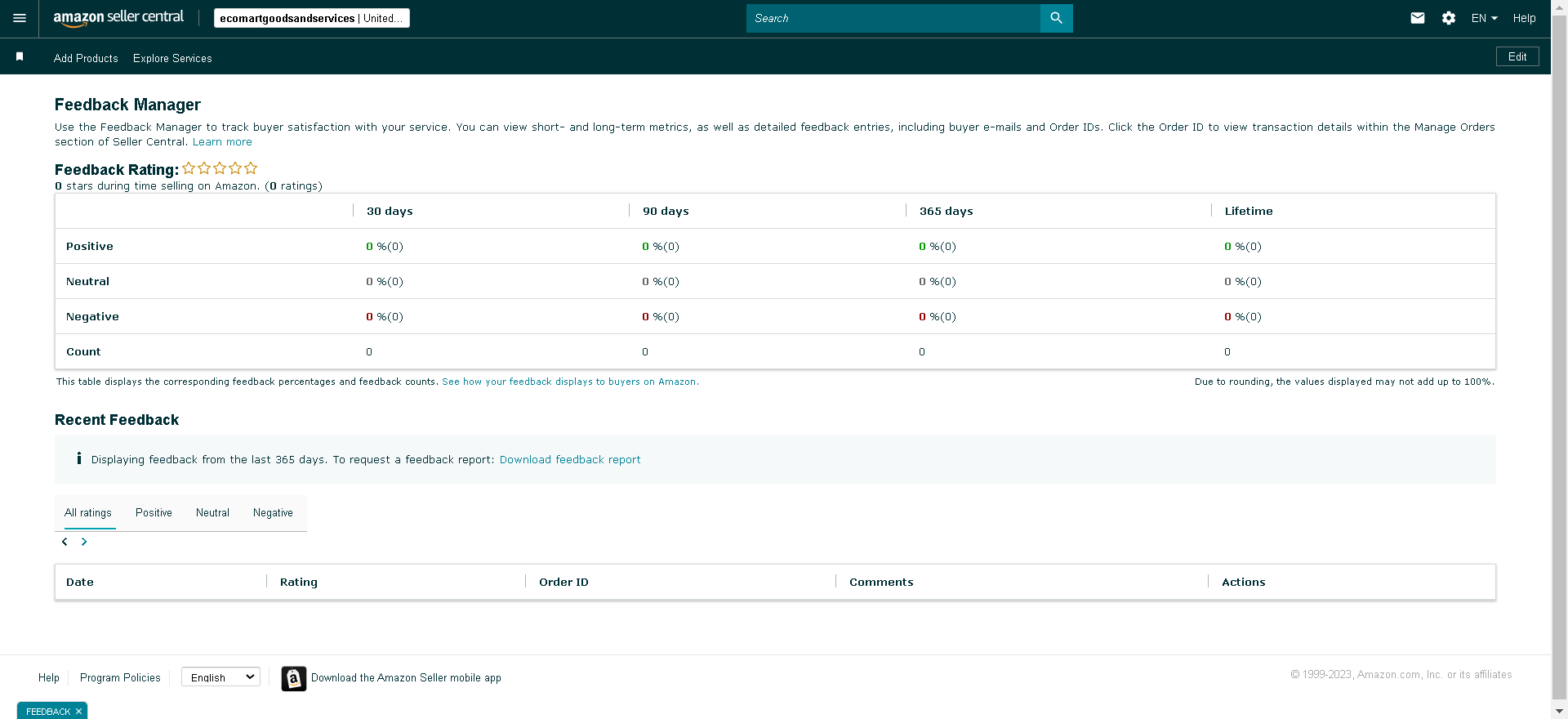The height and width of the screenshot is (719, 1568).
Task: Click the Order ID column header
Action: [563, 582]
